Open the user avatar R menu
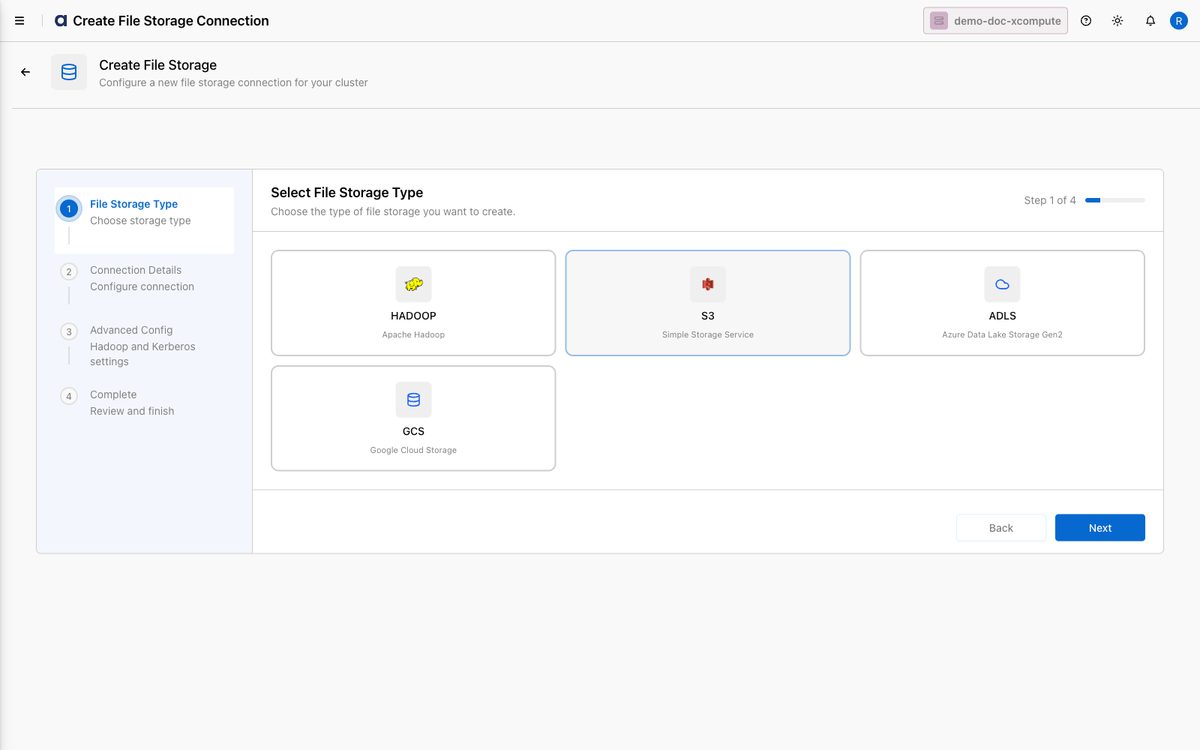 (x=1178, y=20)
